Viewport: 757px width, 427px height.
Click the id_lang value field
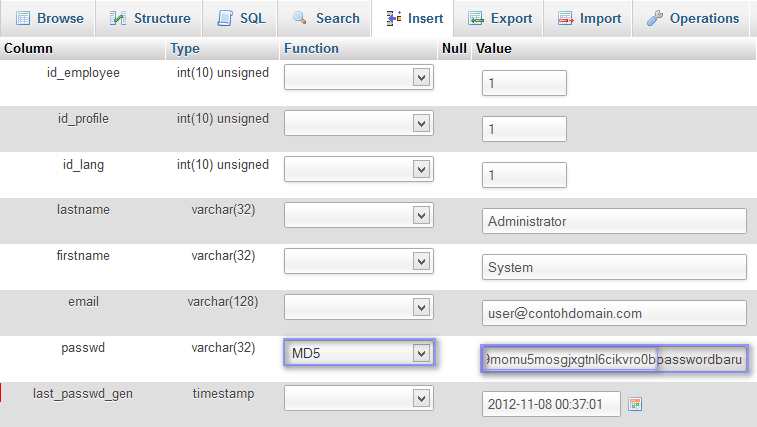tap(524, 175)
